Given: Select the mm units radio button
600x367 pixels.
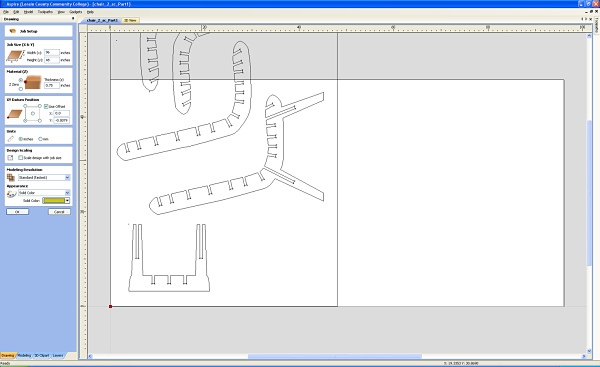Looking at the screenshot, I should point(40,139).
